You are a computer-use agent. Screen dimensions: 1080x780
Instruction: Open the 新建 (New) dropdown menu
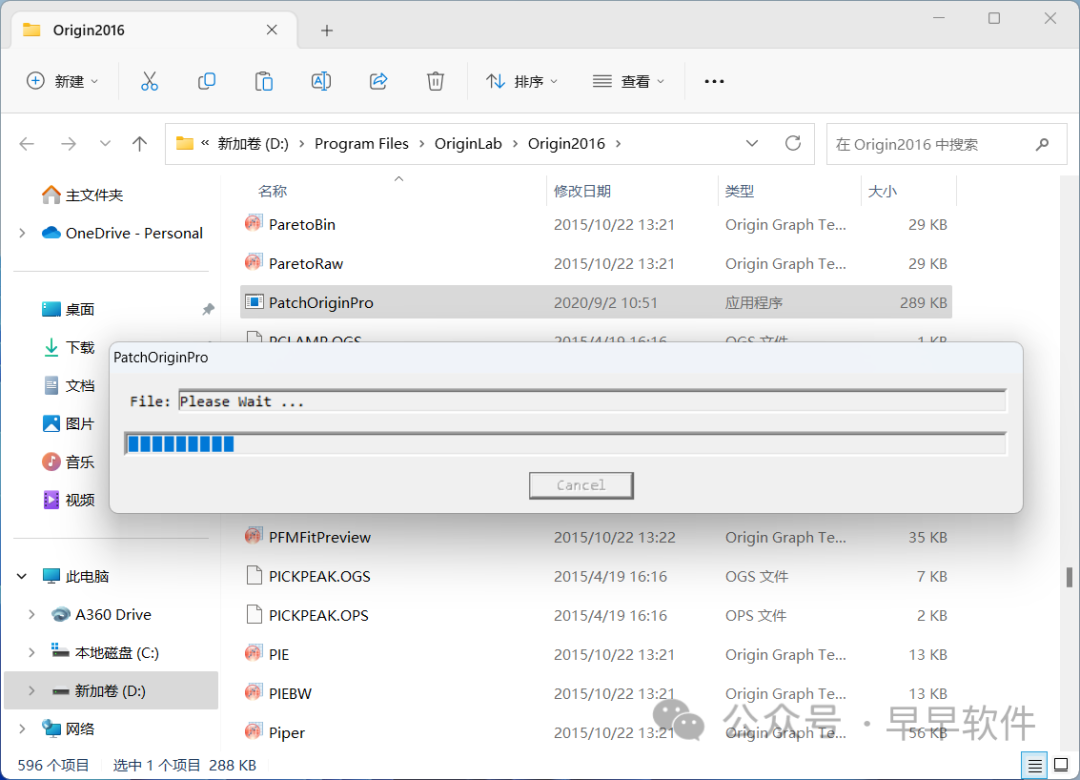pos(63,82)
